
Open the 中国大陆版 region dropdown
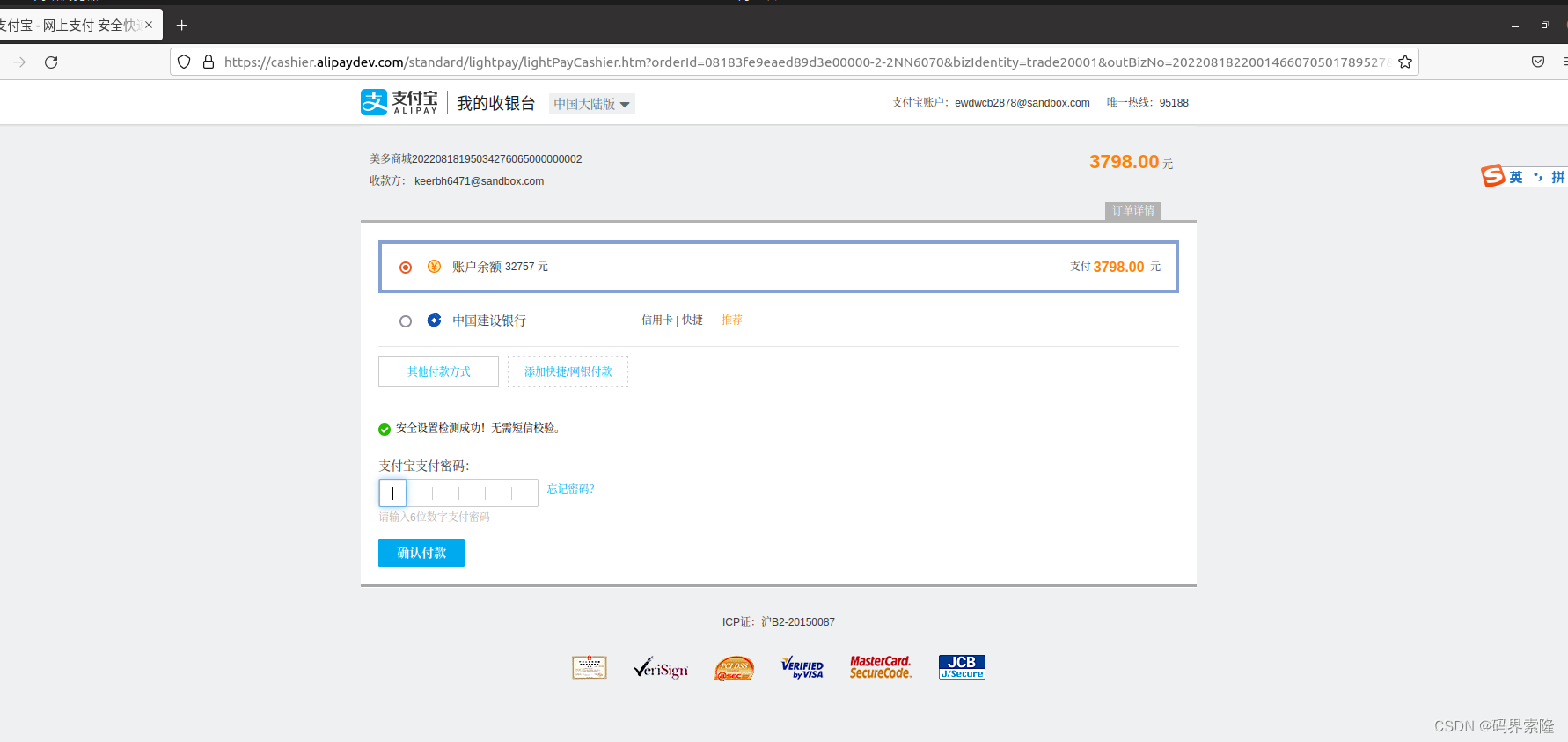[592, 104]
